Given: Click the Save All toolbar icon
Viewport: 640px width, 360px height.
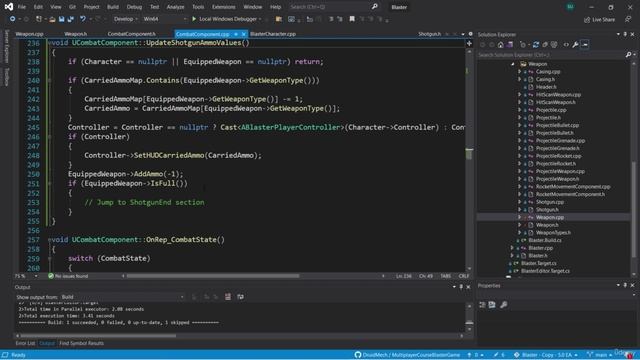Looking at the screenshot, I should pyautogui.click(x=71, y=19).
